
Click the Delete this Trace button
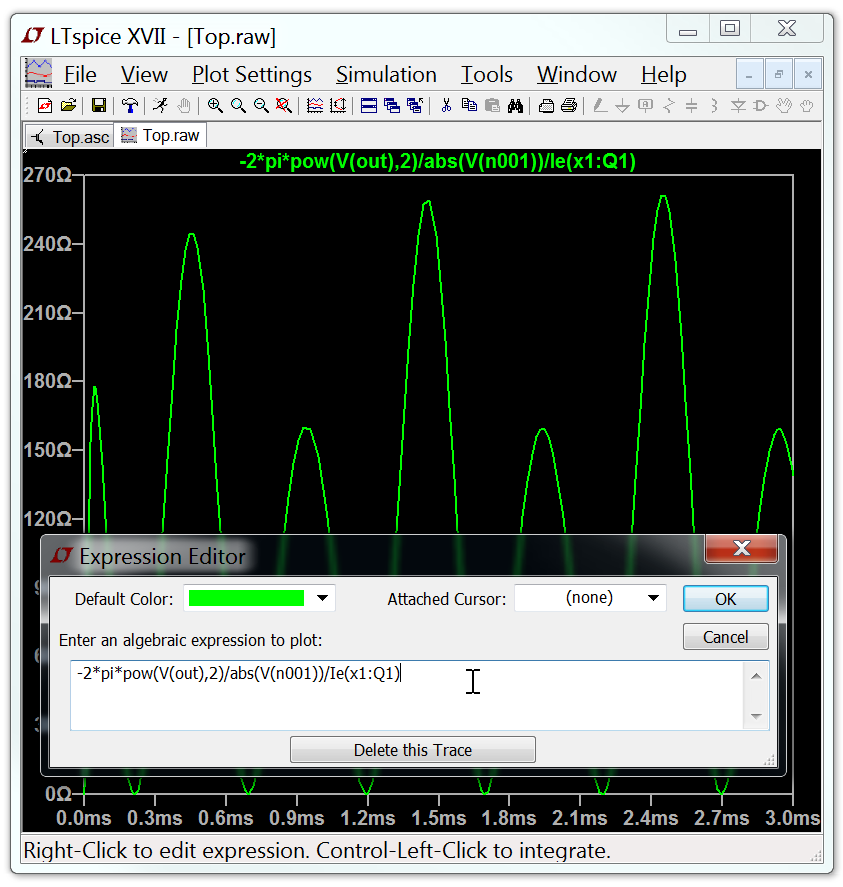point(412,750)
